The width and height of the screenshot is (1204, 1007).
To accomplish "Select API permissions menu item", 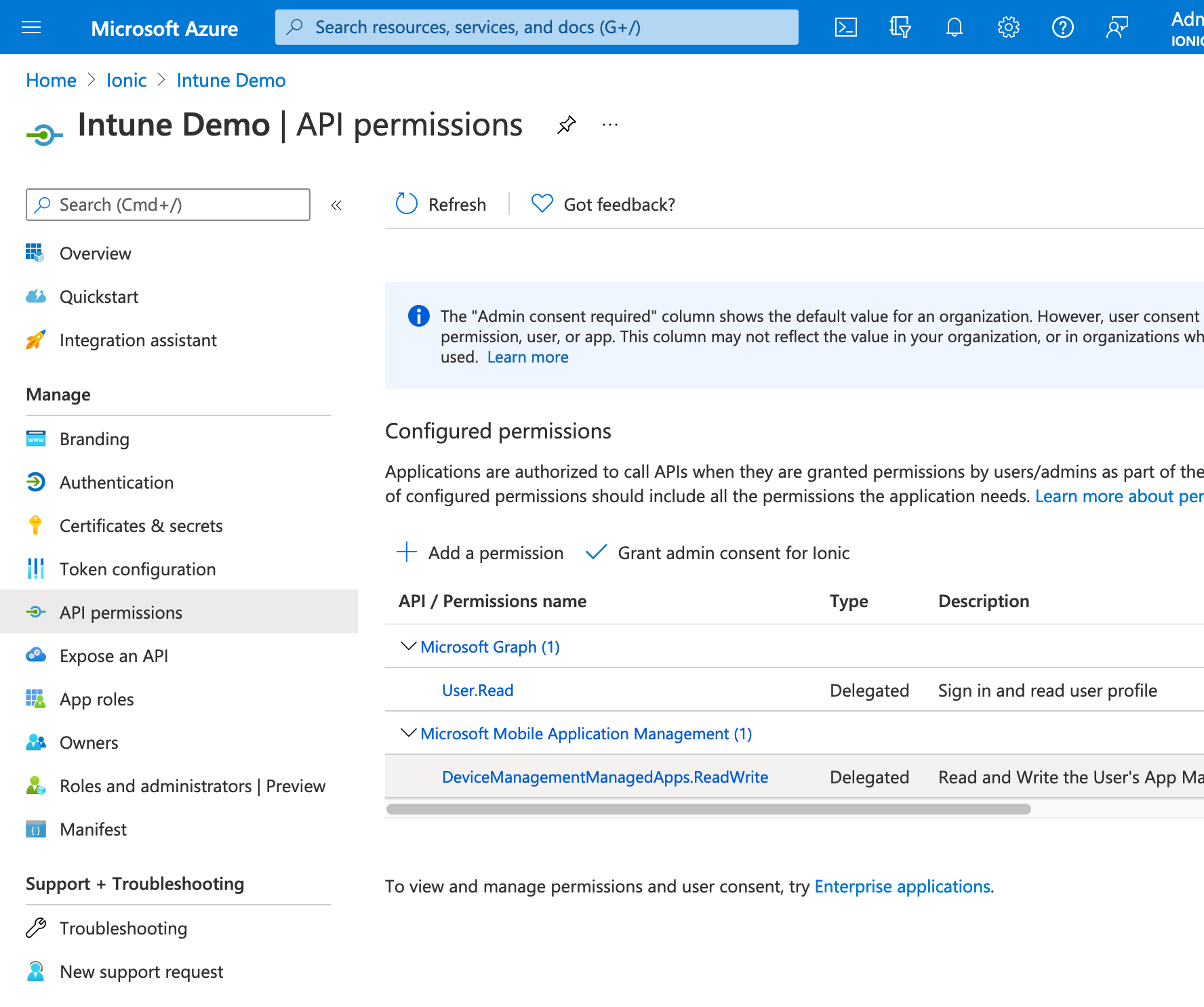I will click(179, 612).
